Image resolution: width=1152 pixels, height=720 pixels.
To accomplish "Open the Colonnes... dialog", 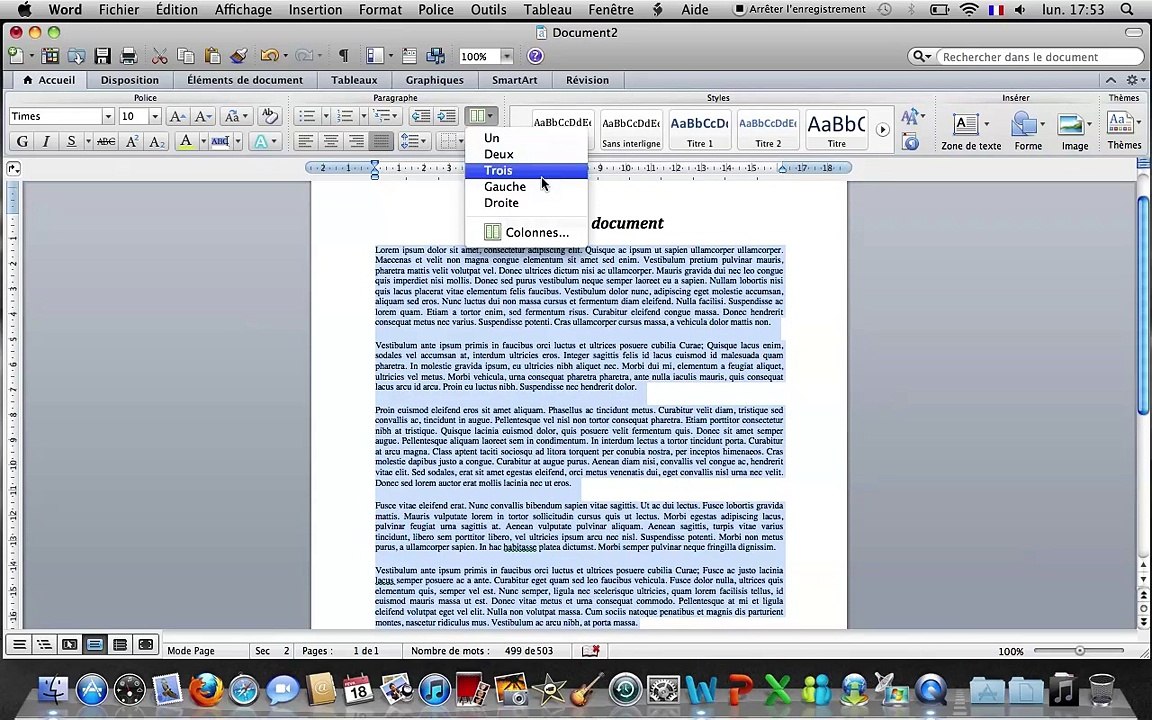I will pos(526,232).
